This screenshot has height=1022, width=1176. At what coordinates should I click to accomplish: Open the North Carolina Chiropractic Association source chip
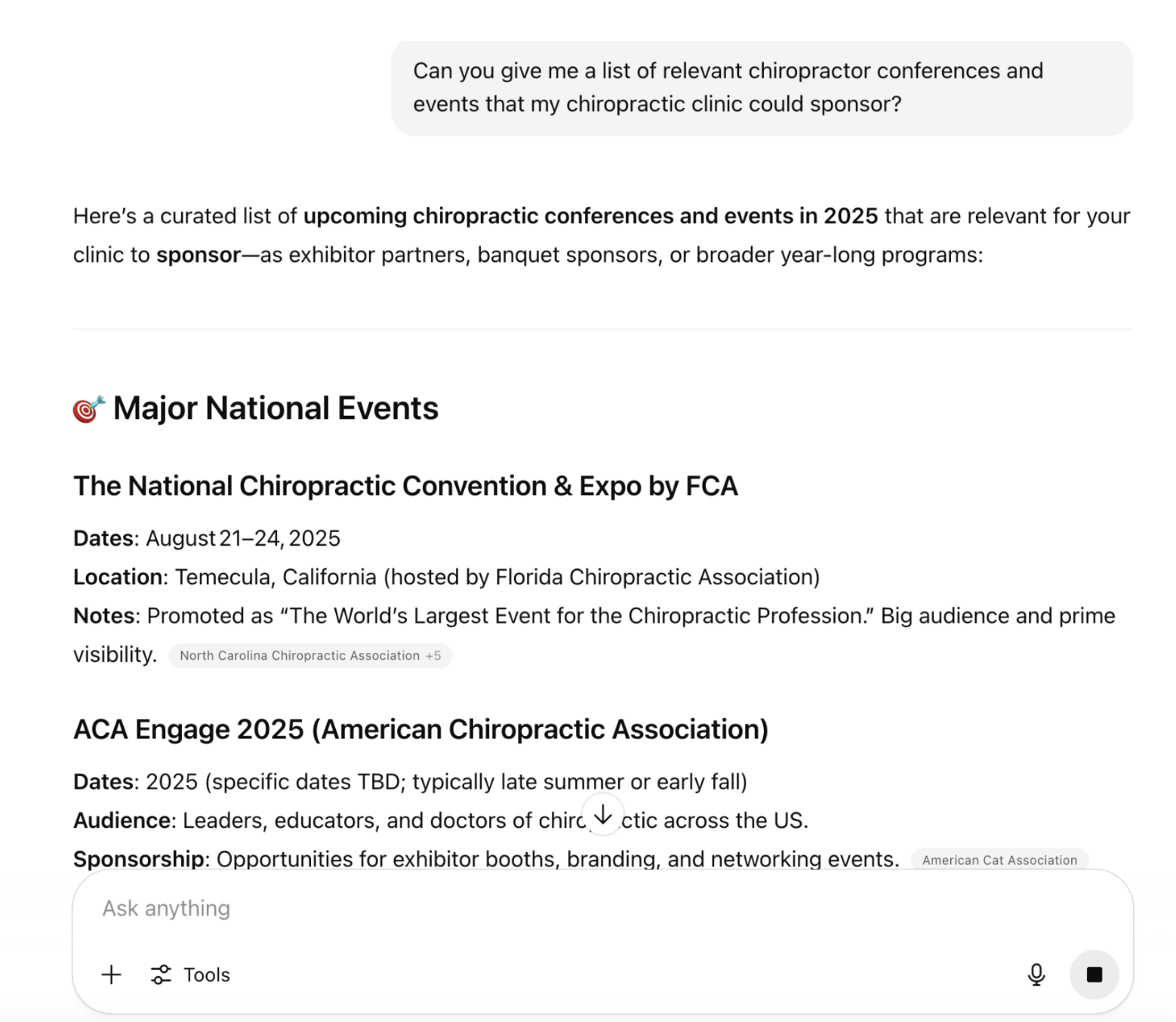[309, 655]
